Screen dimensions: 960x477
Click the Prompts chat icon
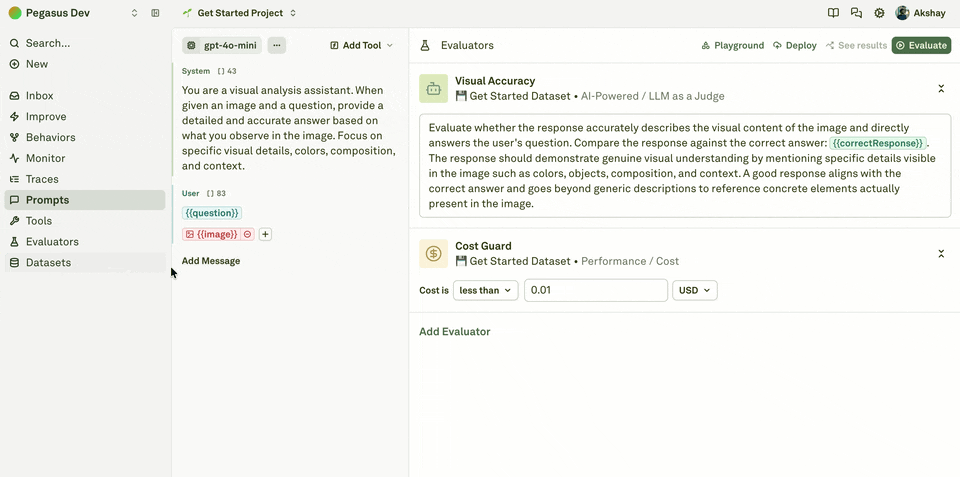[x=15, y=200]
